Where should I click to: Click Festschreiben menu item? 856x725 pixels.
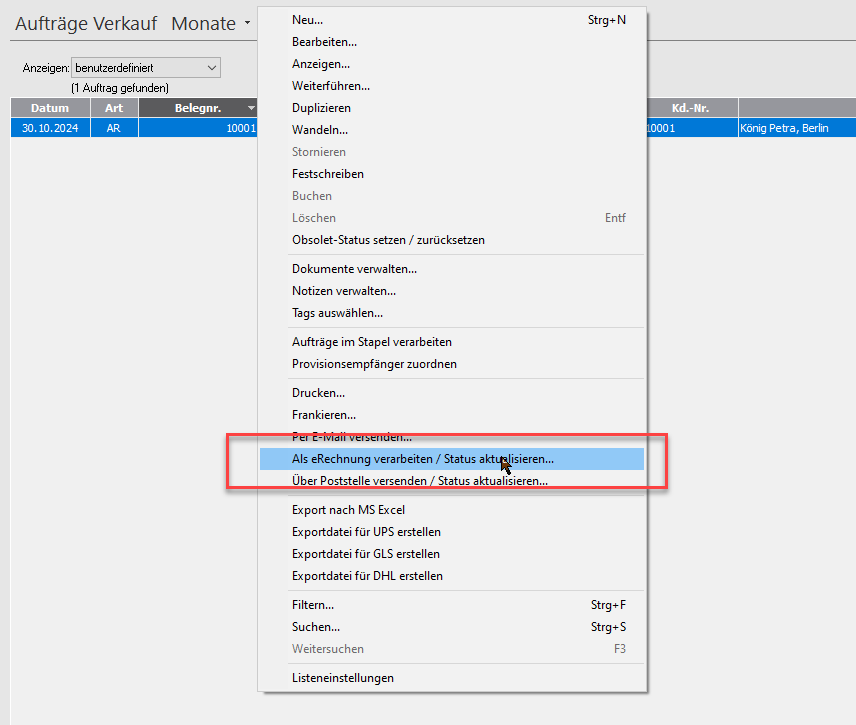point(452,174)
